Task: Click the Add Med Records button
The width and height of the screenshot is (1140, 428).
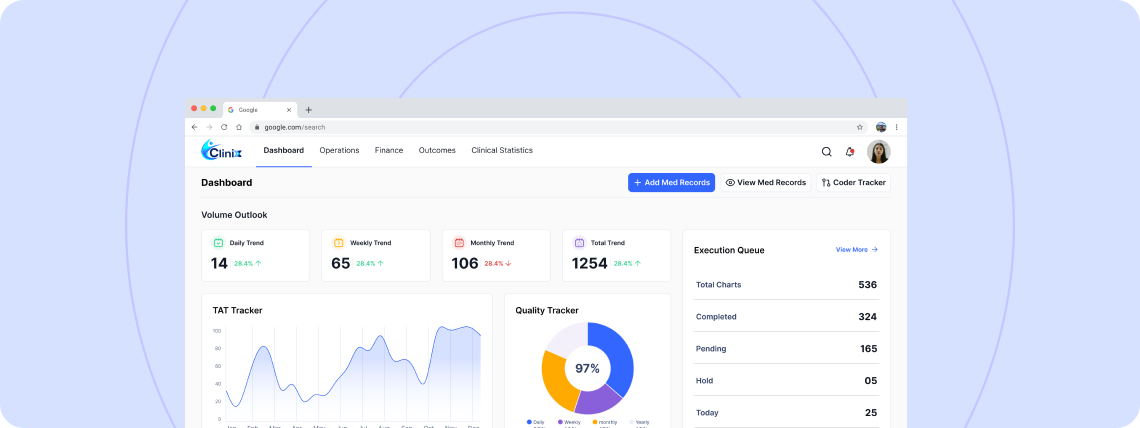Action: tap(671, 182)
